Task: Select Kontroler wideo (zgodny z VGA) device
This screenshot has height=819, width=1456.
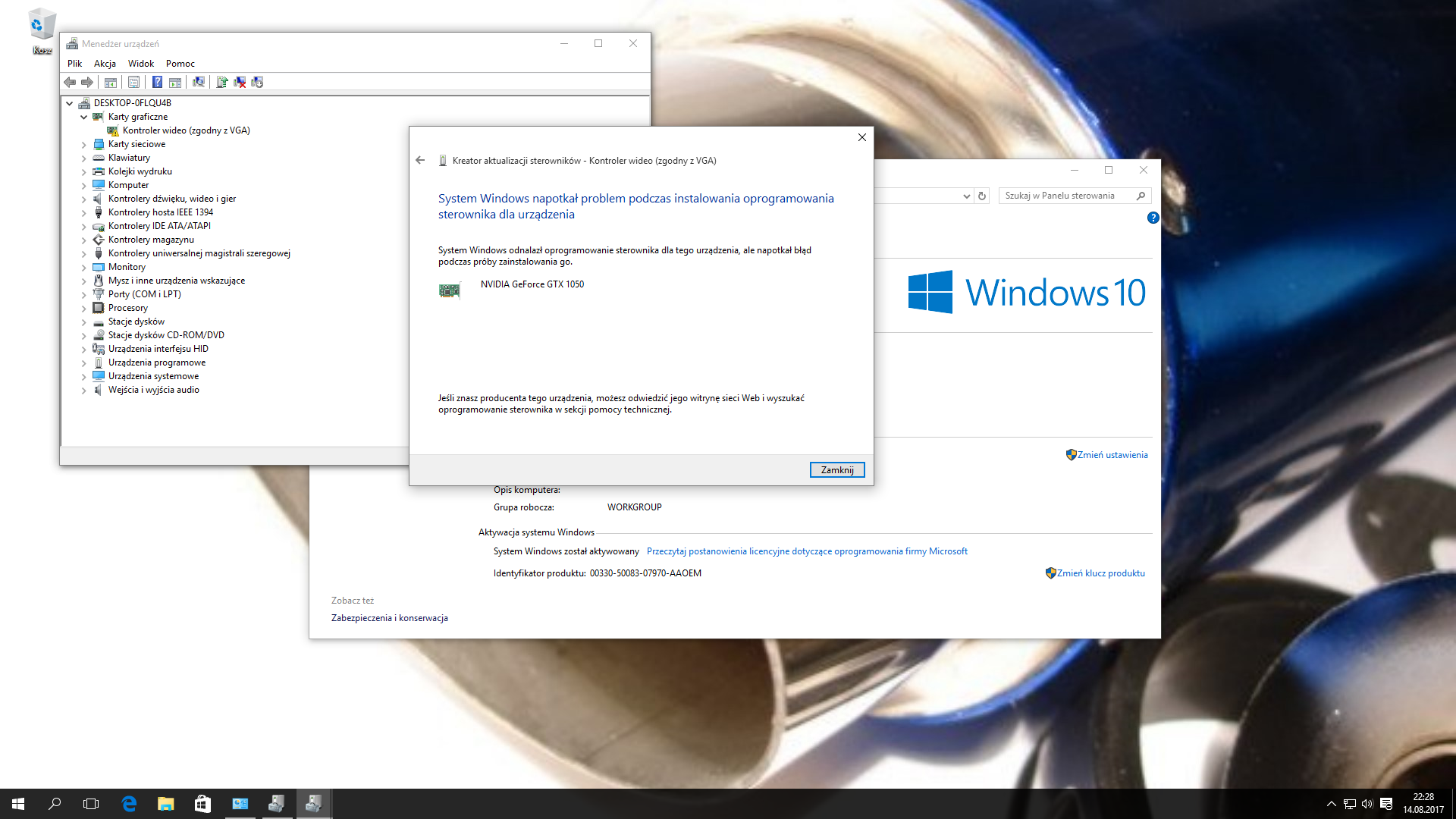Action: pyautogui.click(x=187, y=130)
